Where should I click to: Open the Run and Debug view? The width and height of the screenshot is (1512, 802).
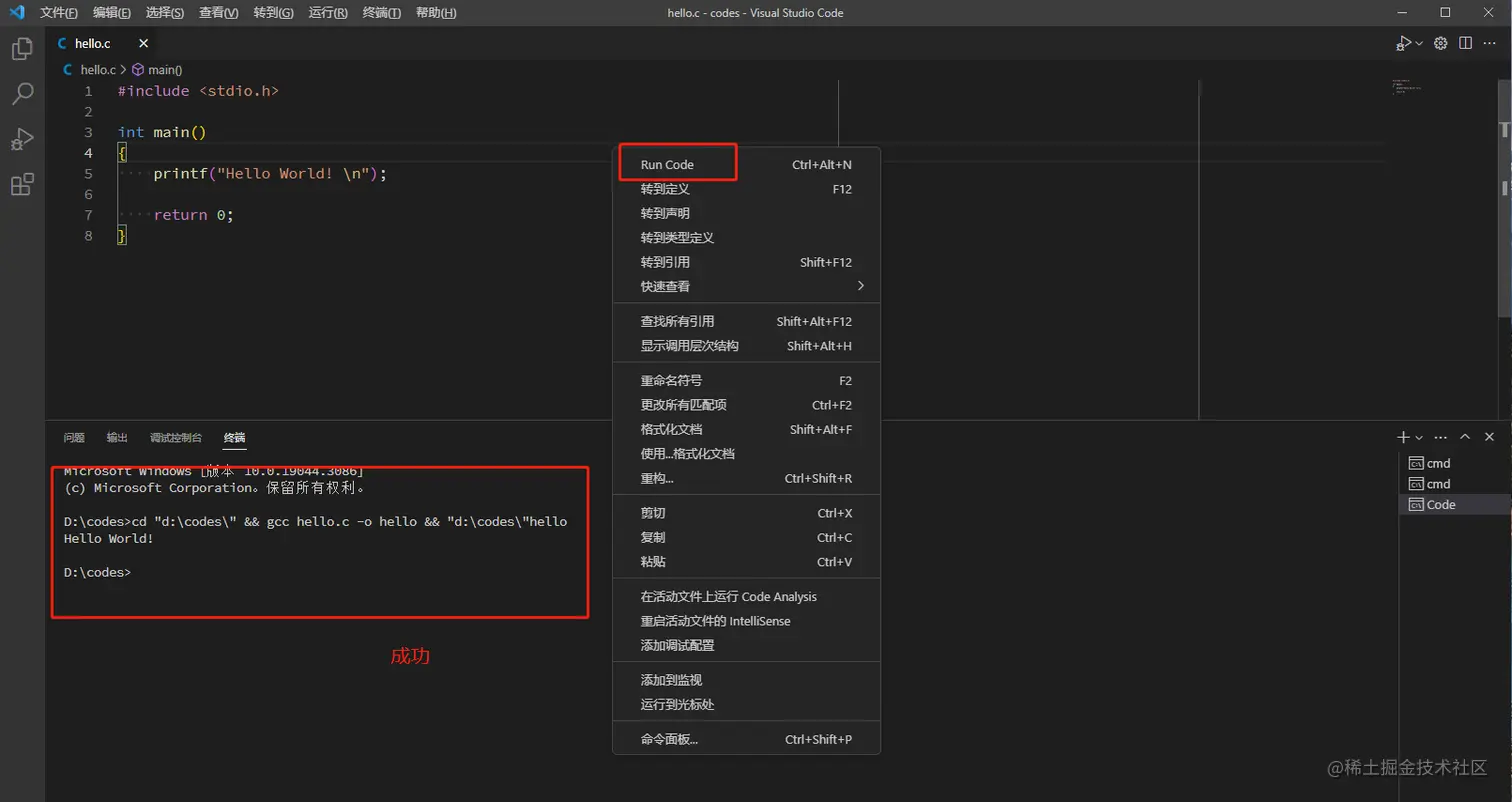click(22, 139)
